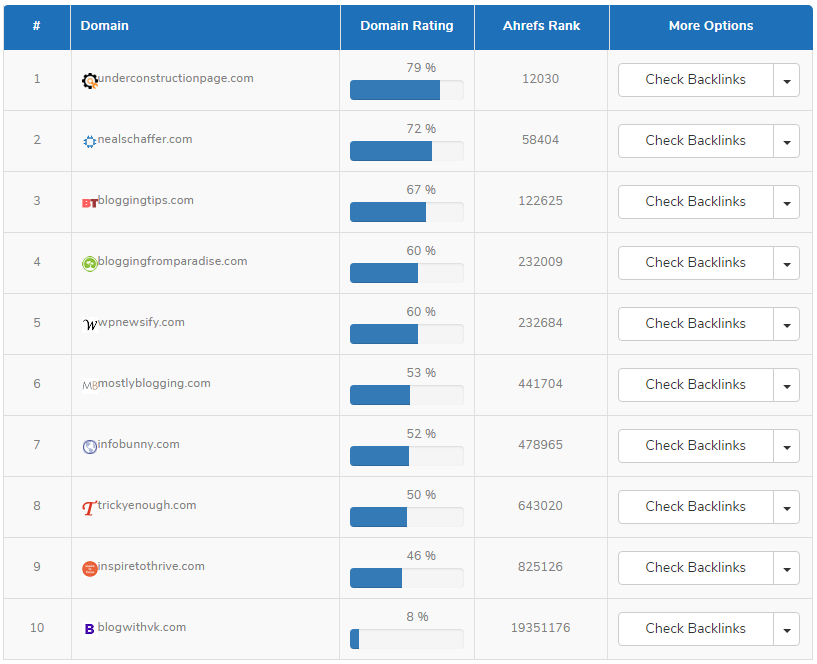817x664 pixels.
Task: Open the underconstructionpage.com domain link
Action: point(176,78)
